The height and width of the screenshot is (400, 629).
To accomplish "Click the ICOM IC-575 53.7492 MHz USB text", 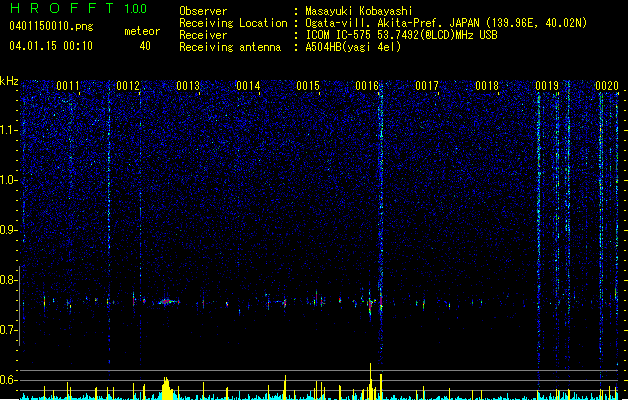I will click(401, 35).
